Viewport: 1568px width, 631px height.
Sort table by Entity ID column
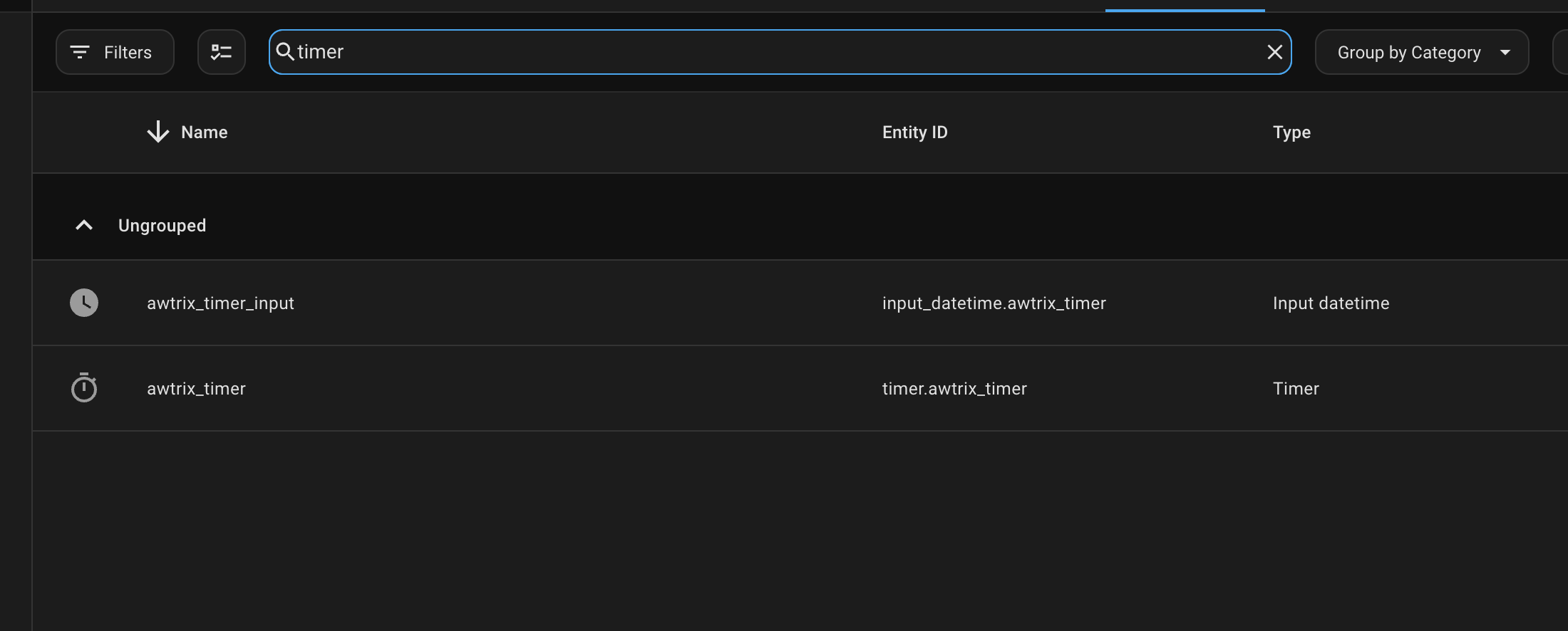tap(914, 132)
